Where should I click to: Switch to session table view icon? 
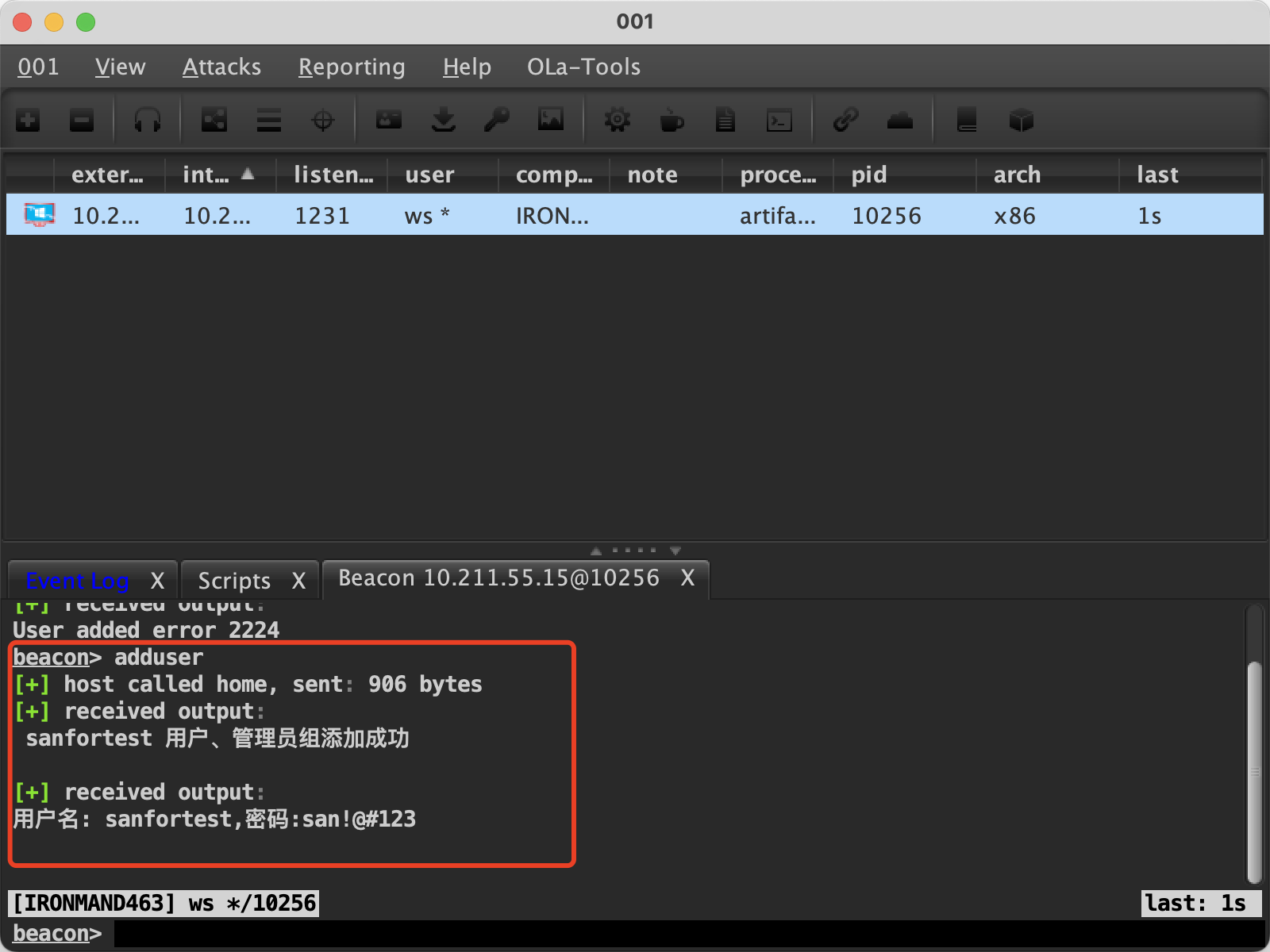pos(269,121)
